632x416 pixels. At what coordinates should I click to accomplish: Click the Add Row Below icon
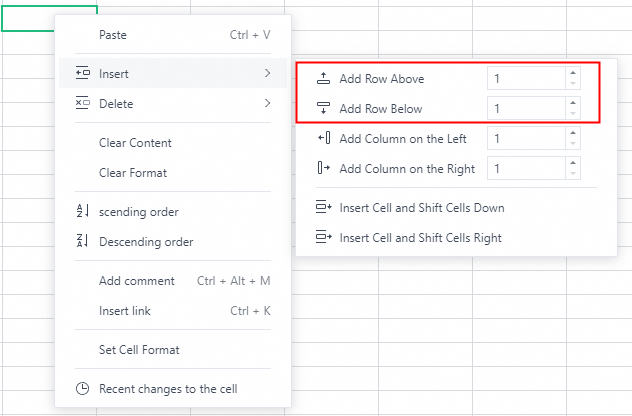(323, 108)
